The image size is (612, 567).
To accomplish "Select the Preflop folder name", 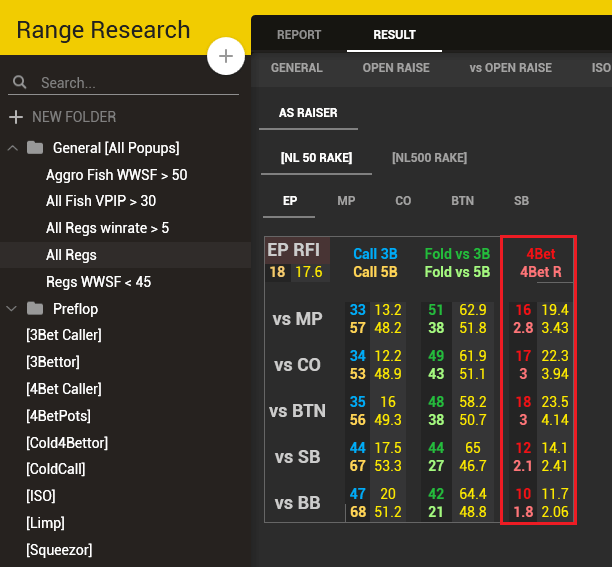I will tap(76, 309).
